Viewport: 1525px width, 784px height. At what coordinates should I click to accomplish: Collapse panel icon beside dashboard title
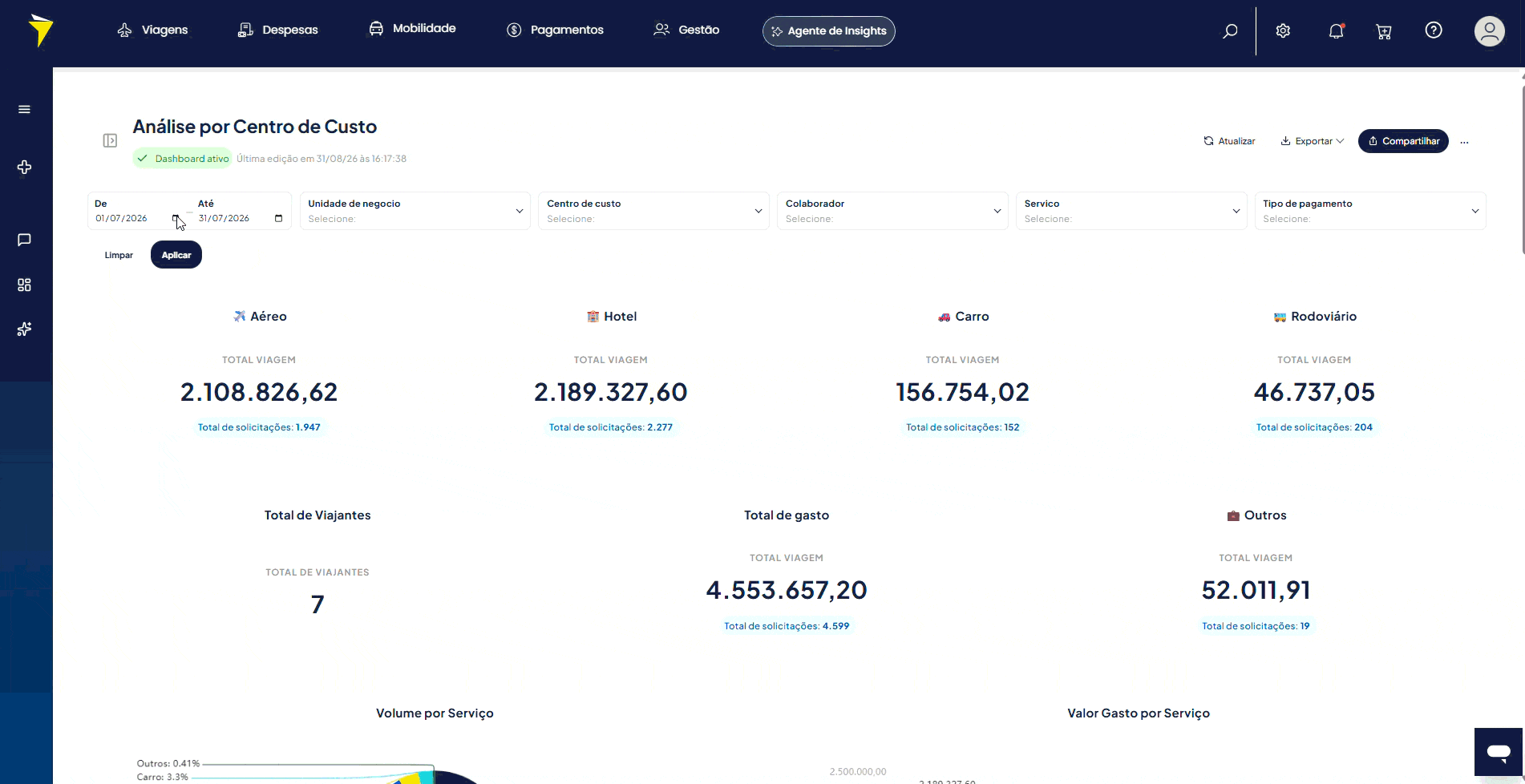click(x=110, y=140)
